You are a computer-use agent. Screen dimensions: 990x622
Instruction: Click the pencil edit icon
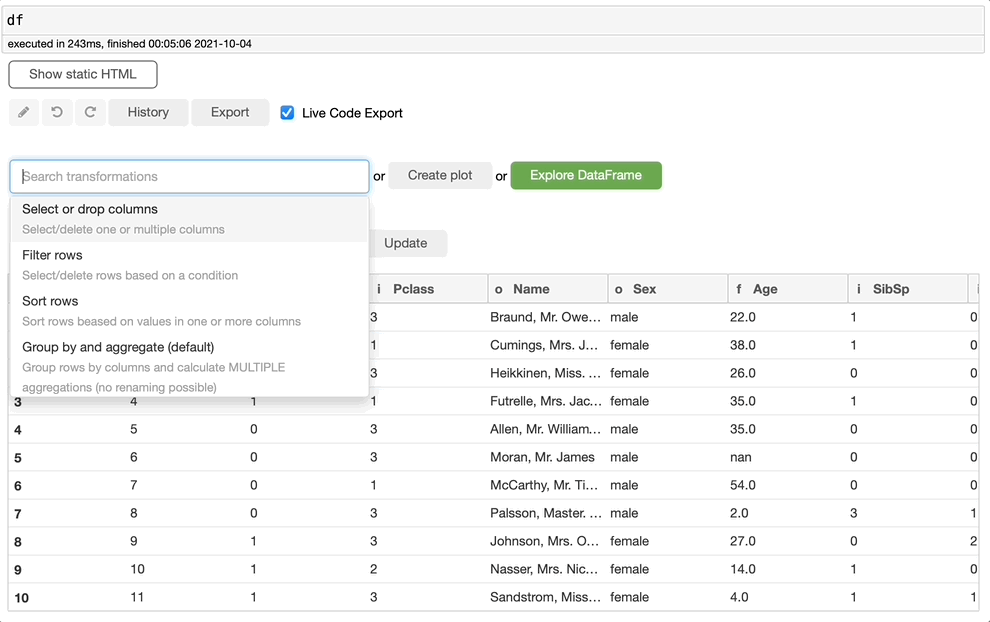pyautogui.click(x=24, y=112)
